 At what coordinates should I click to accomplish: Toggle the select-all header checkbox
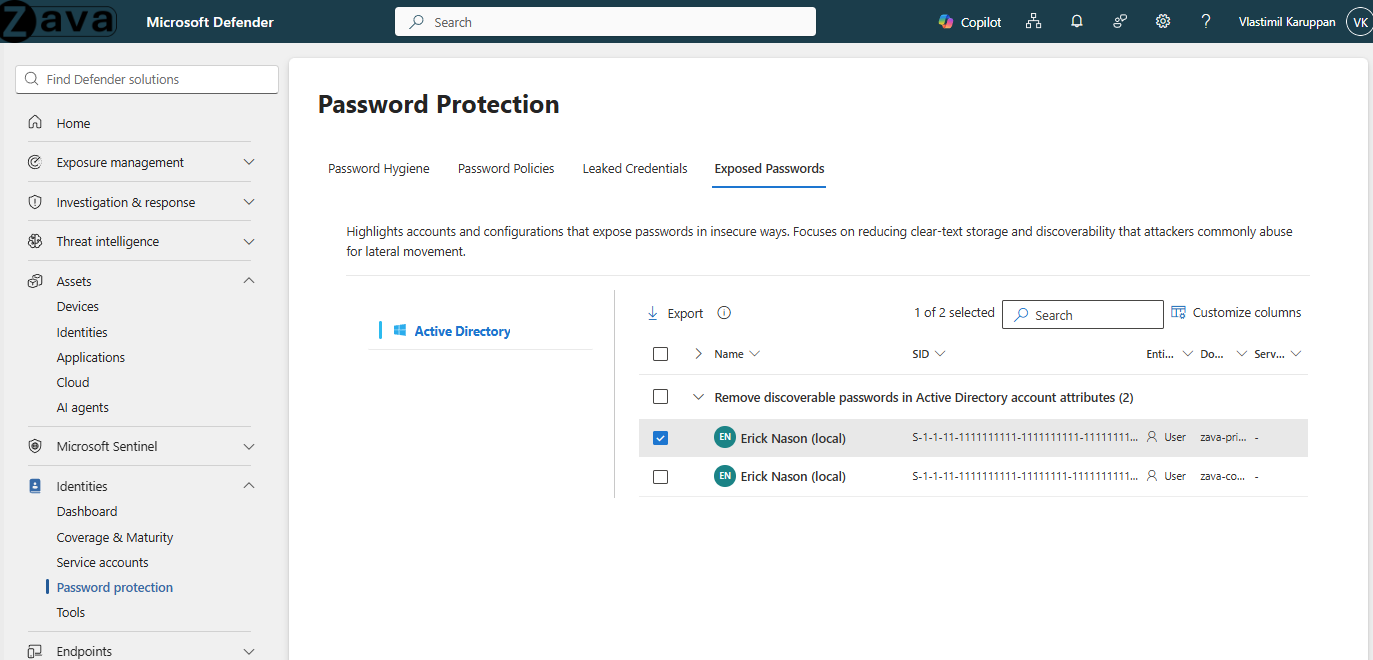660,354
